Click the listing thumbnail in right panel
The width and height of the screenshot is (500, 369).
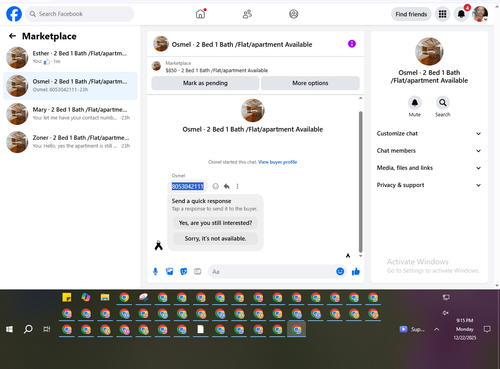point(429,51)
